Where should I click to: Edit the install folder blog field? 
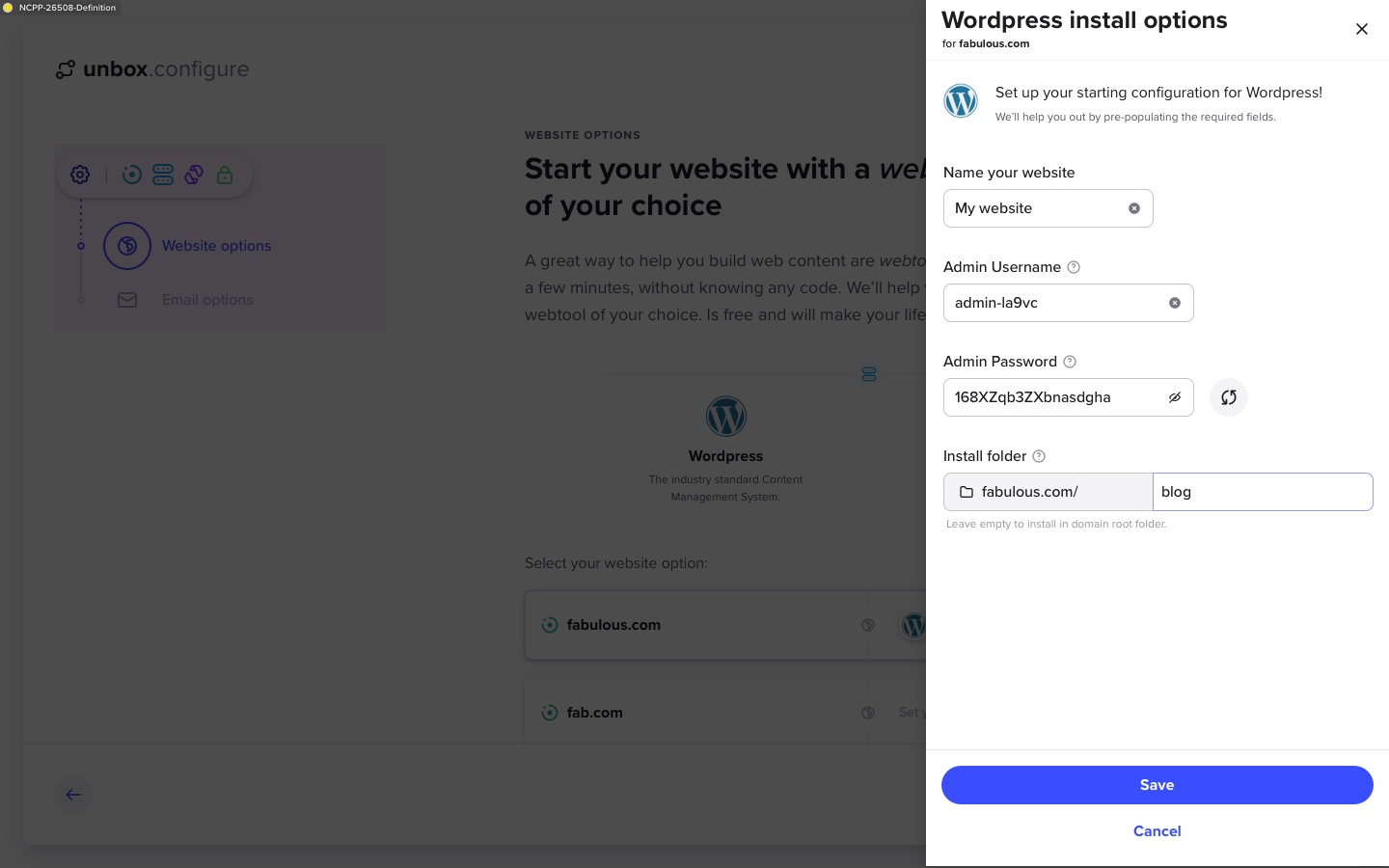(1262, 492)
